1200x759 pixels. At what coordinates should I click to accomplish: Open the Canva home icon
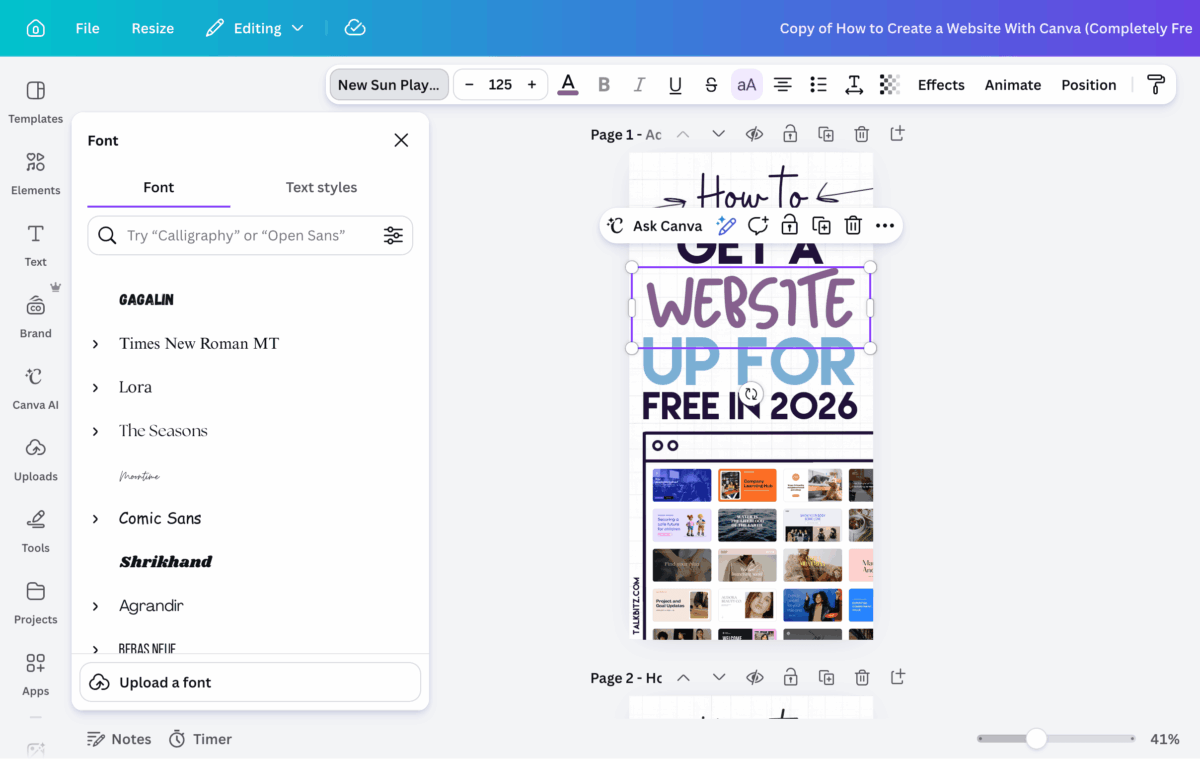35,28
